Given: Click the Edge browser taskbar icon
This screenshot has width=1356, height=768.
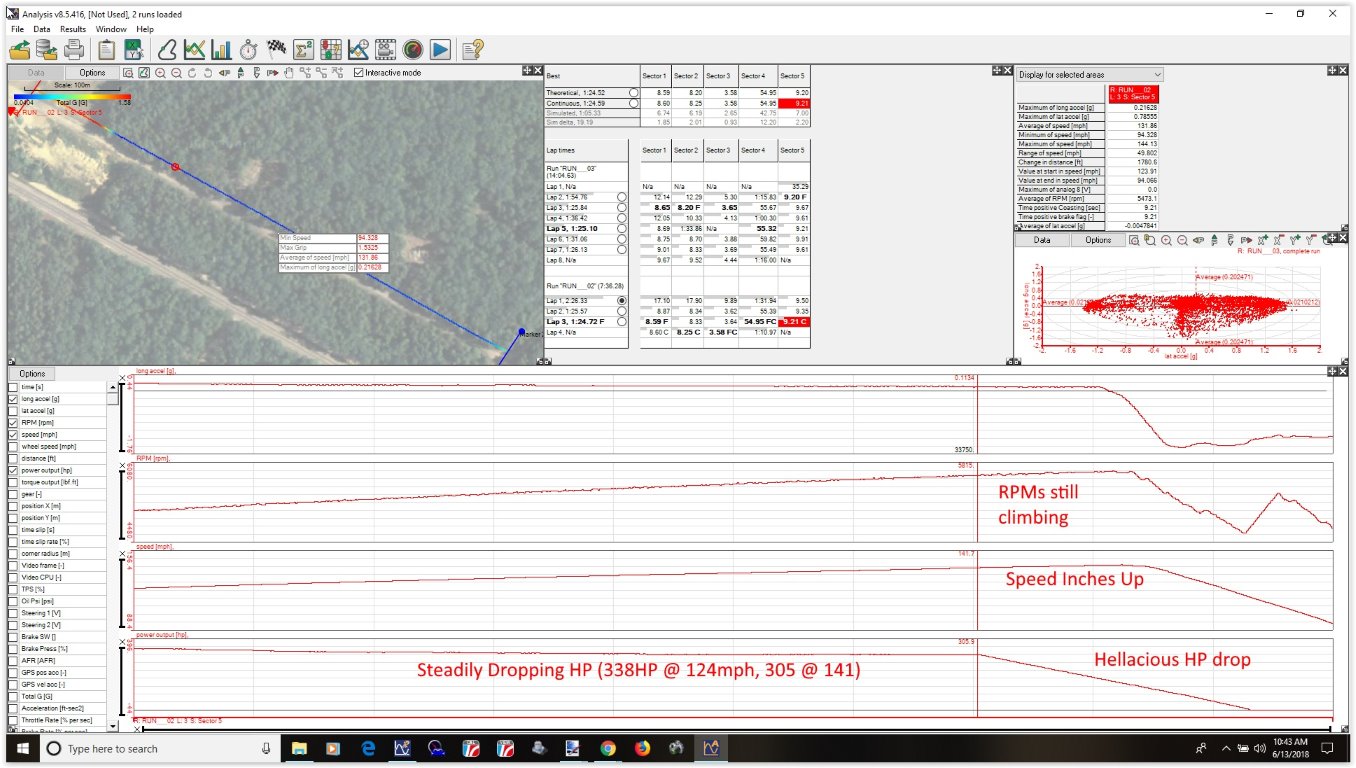Looking at the screenshot, I should point(368,748).
